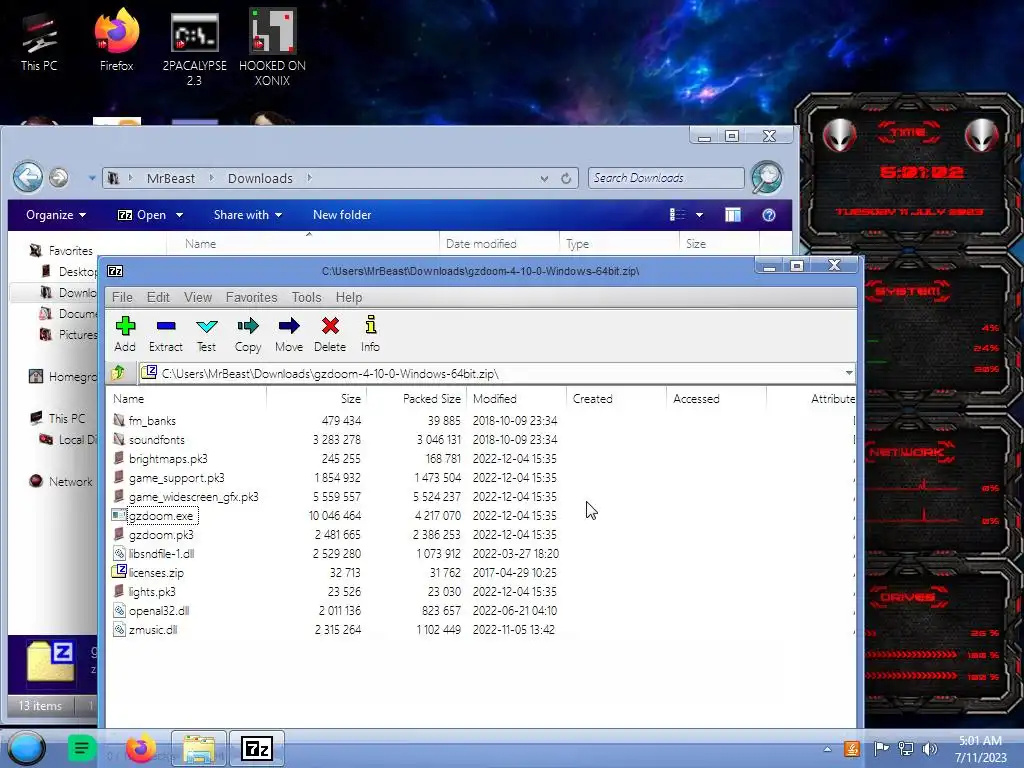Viewport: 1024px width, 768px height.
Task: Click the Explorer search magnifier icon
Action: [767, 178]
